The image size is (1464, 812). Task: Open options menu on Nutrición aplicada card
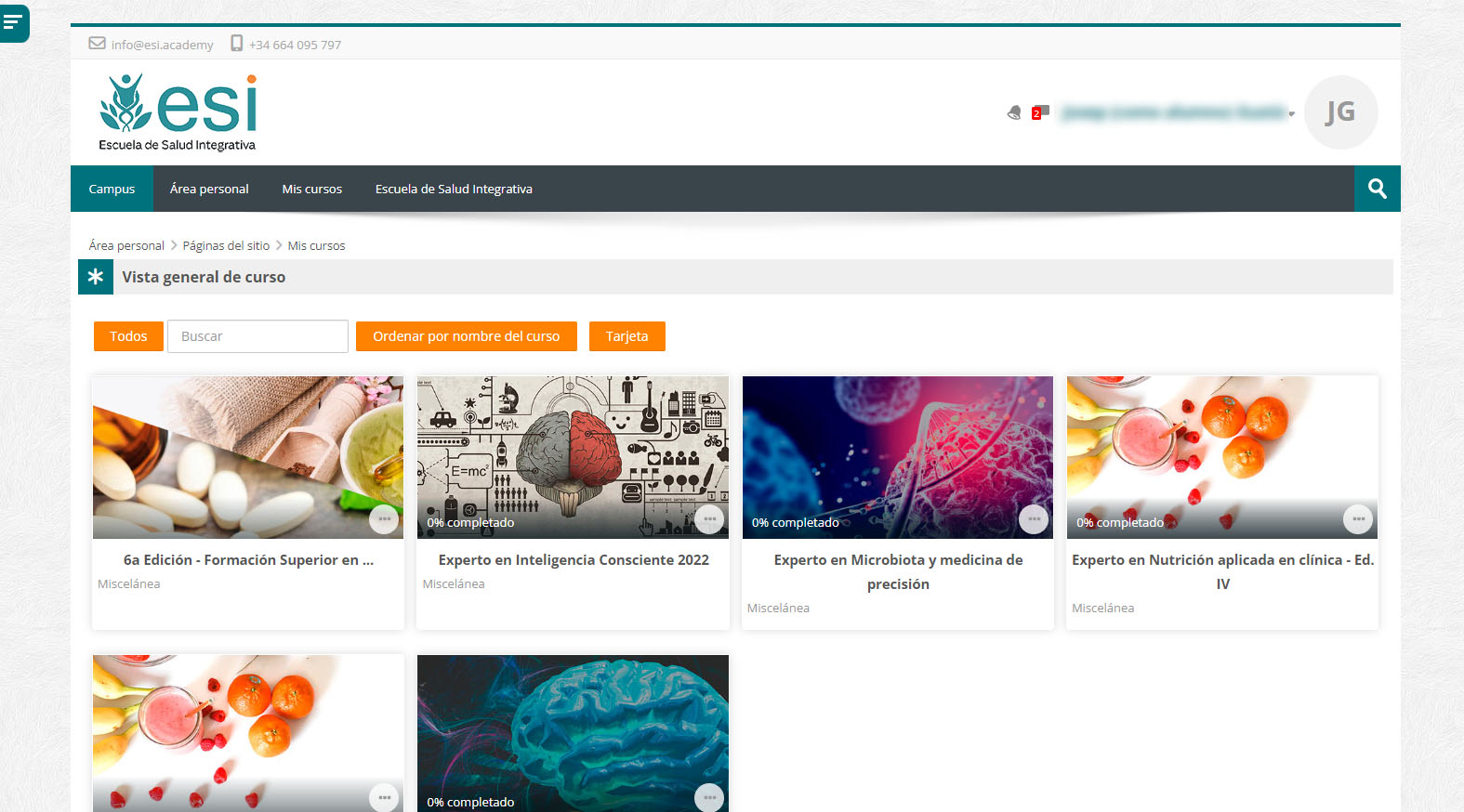tap(1358, 519)
